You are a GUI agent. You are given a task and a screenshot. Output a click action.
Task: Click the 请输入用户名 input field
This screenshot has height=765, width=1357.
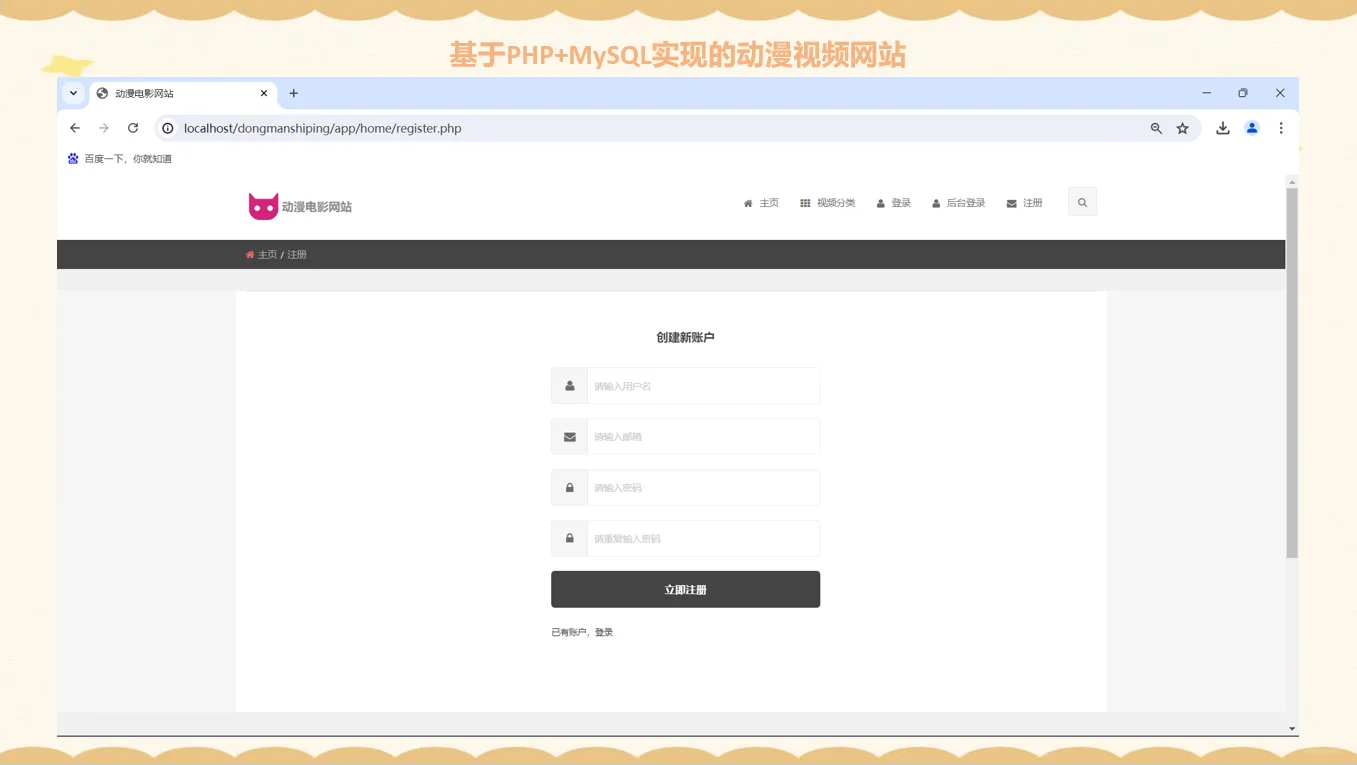tap(703, 385)
